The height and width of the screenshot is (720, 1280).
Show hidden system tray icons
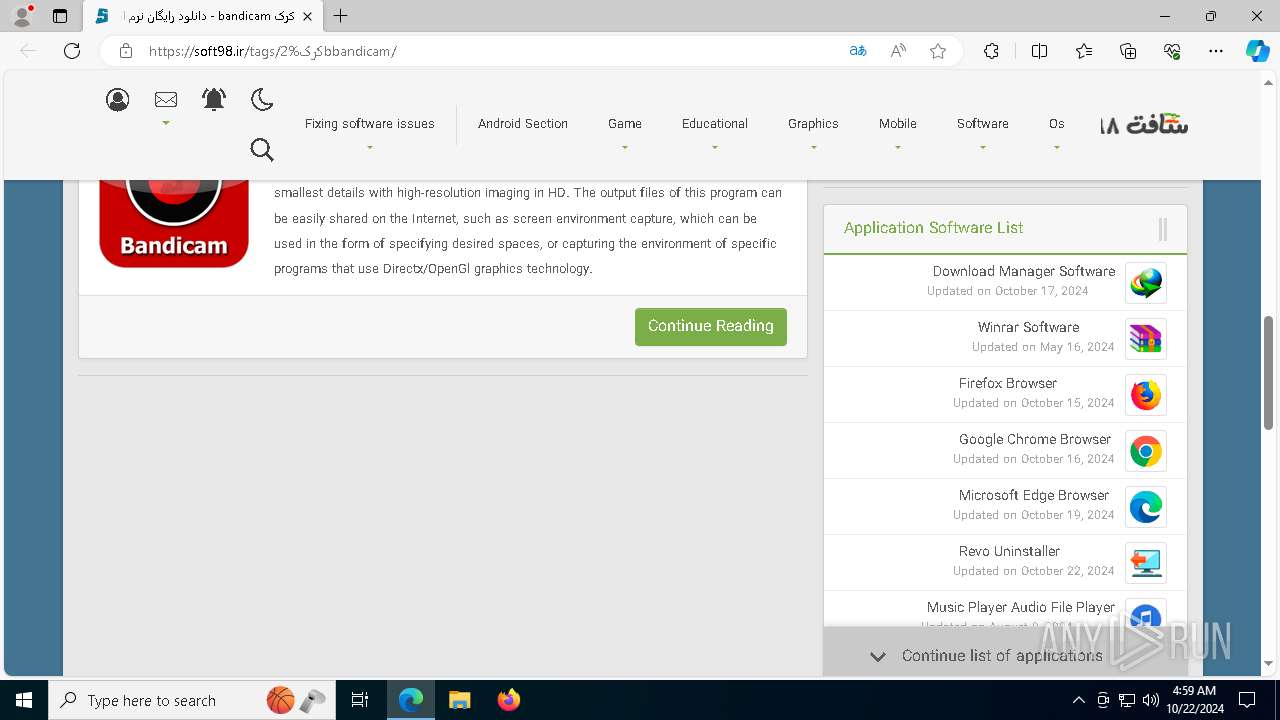tap(1078, 700)
